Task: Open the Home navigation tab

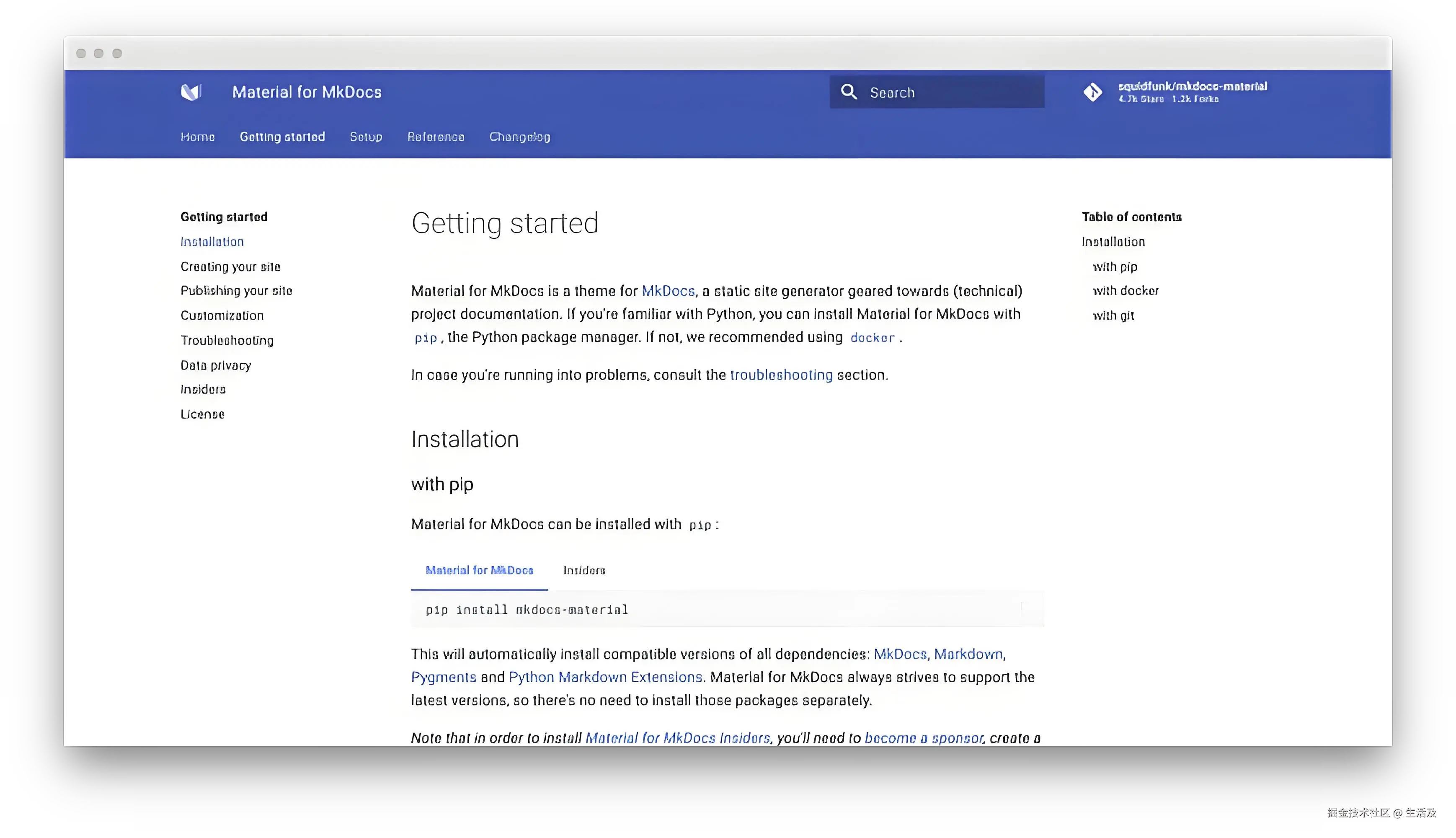Action: click(x=197, y=137)
